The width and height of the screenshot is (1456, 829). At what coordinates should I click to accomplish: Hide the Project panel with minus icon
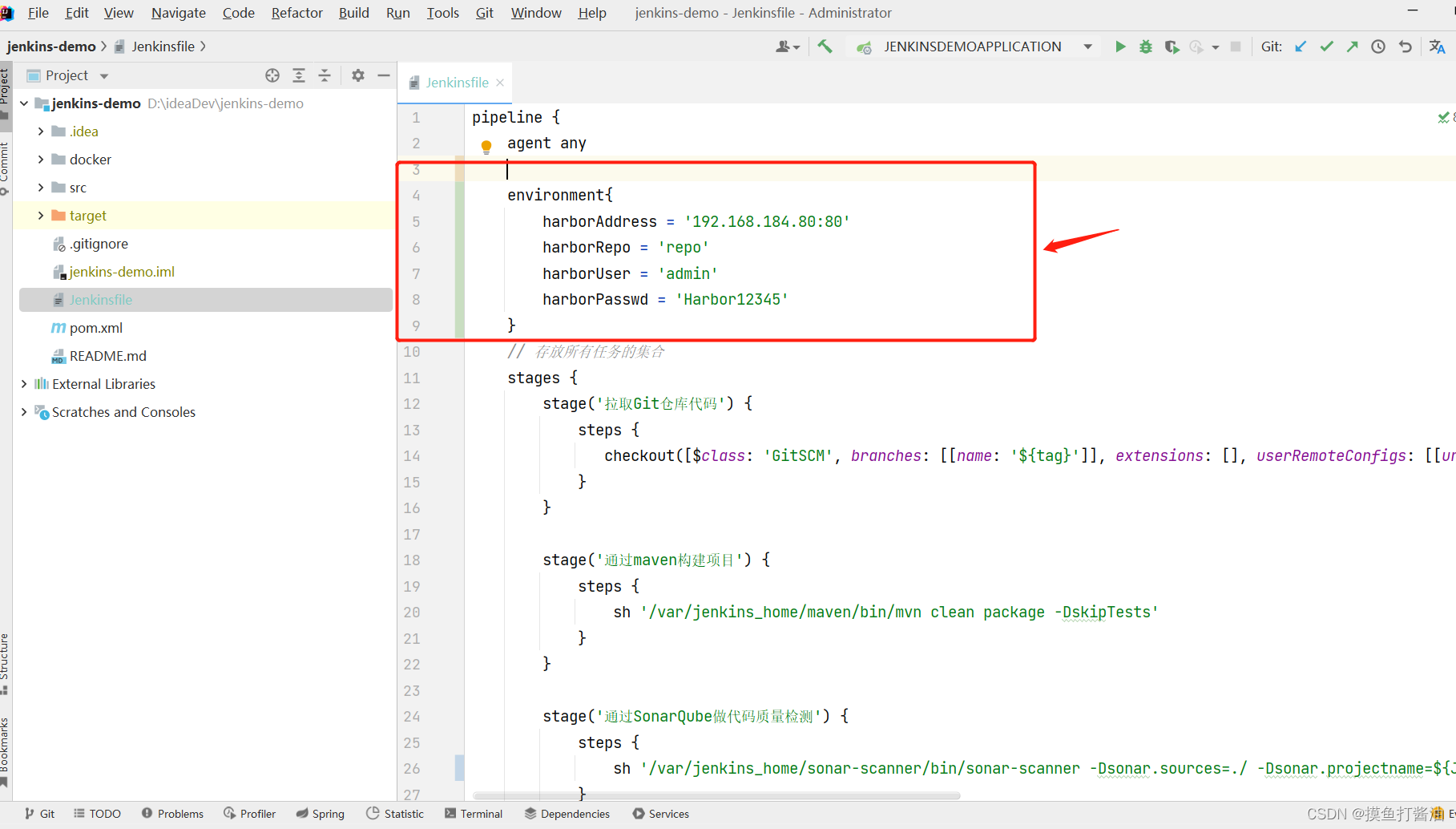384,75
